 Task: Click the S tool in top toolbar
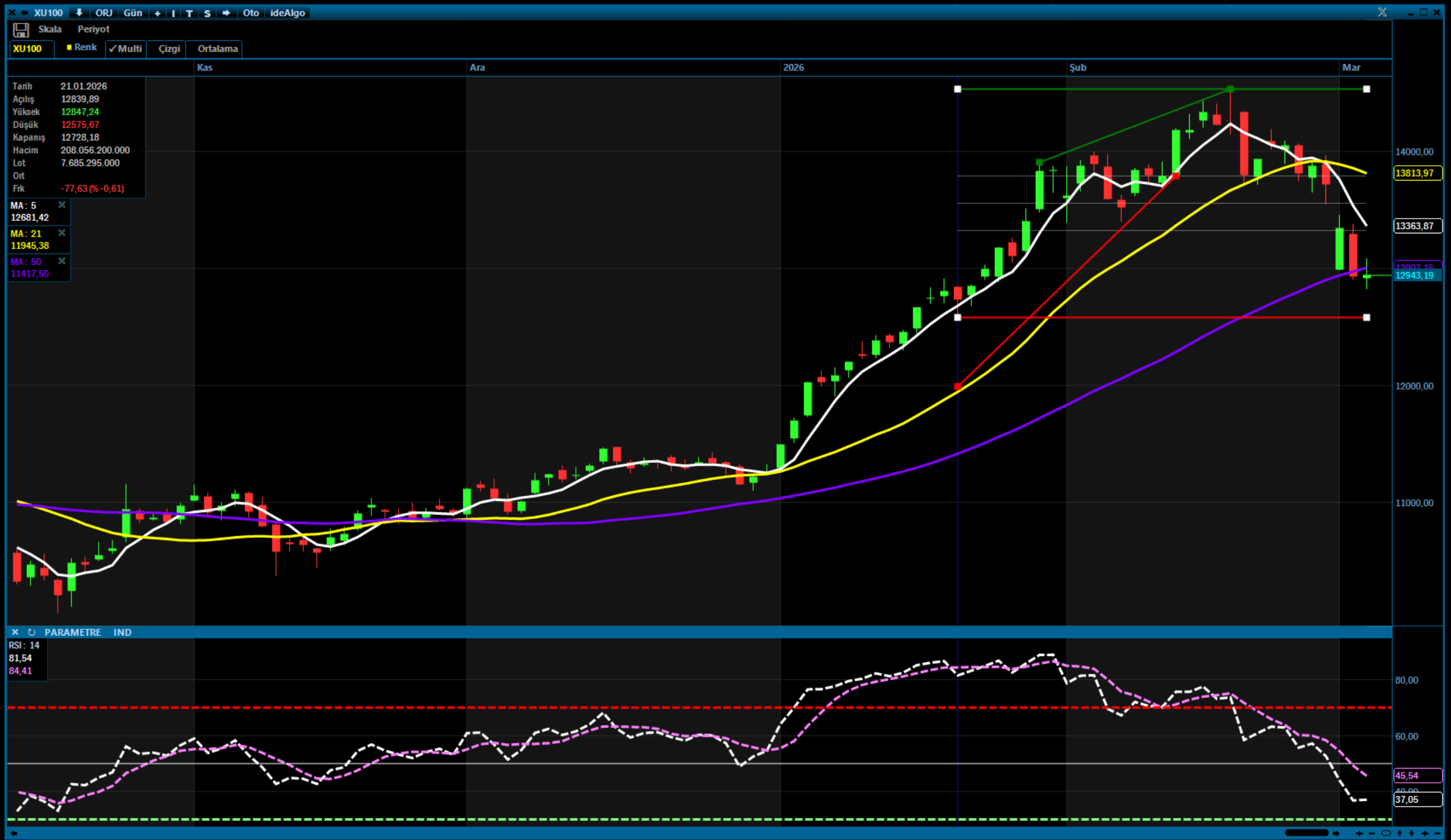[207, 13]
